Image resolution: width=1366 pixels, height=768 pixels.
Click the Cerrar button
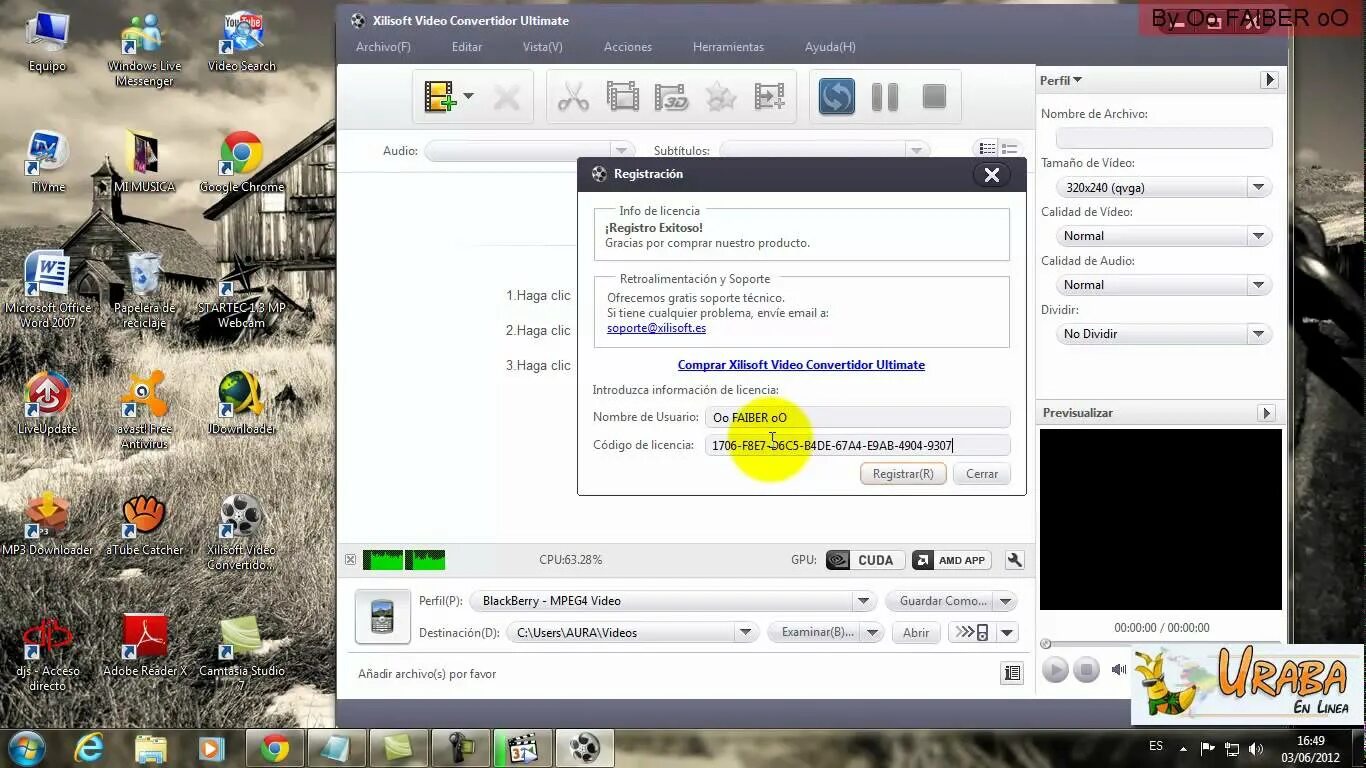(x=982, y=474)
